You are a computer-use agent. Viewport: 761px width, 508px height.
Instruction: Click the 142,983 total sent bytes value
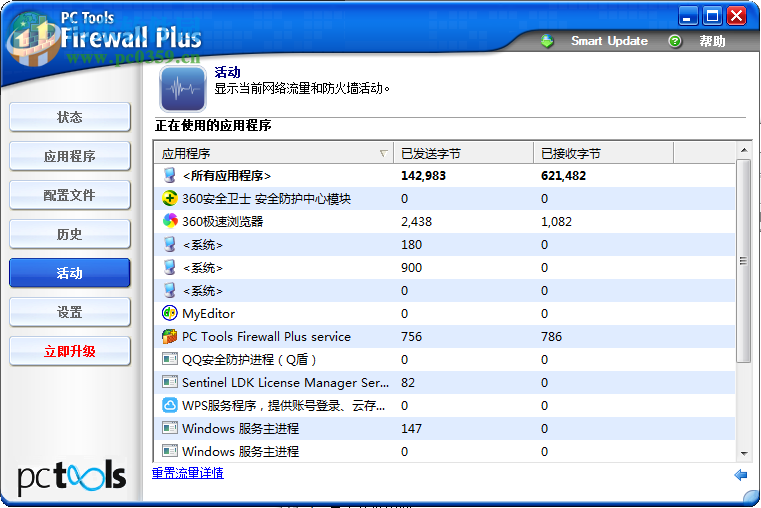423,176
